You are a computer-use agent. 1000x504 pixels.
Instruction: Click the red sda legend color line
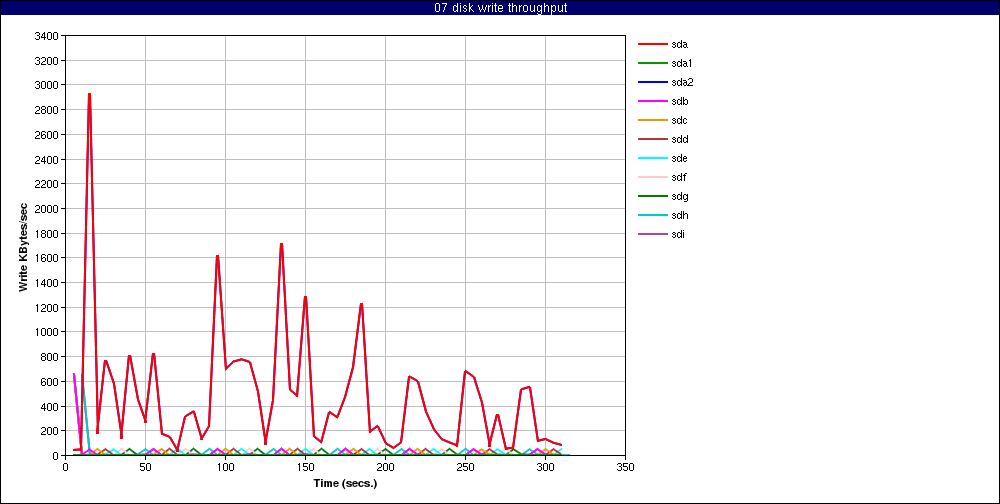[x=652, y=45]
